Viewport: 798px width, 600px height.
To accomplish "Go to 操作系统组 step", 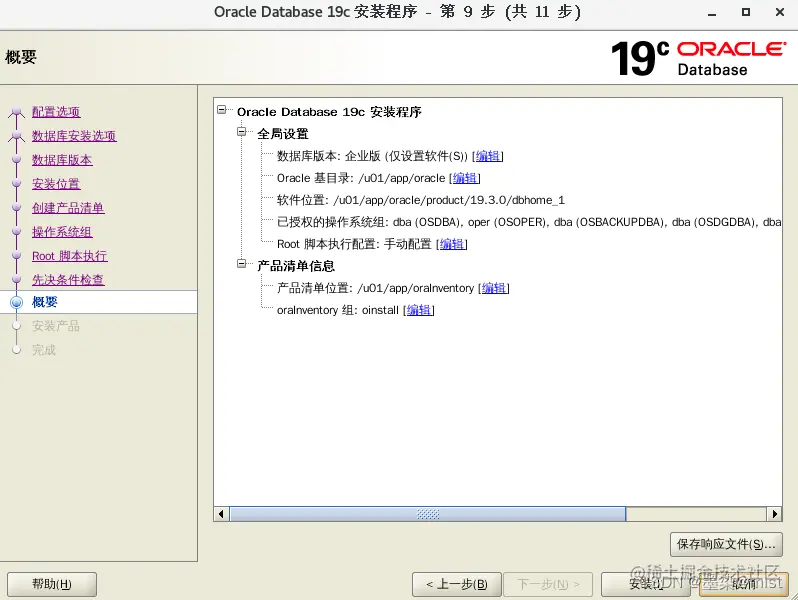I will coord(62,232).
